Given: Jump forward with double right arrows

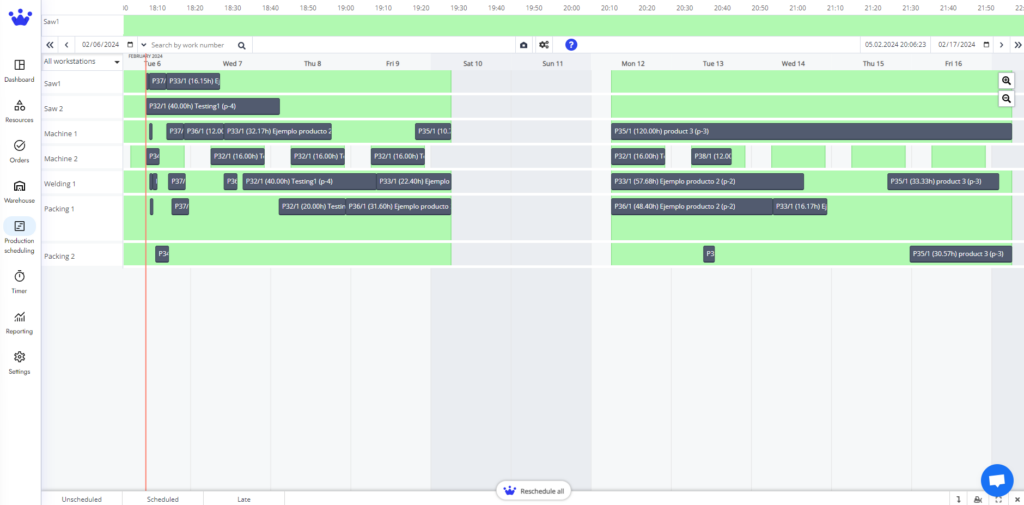Looking at the screenshot, I should point(1017,45).
